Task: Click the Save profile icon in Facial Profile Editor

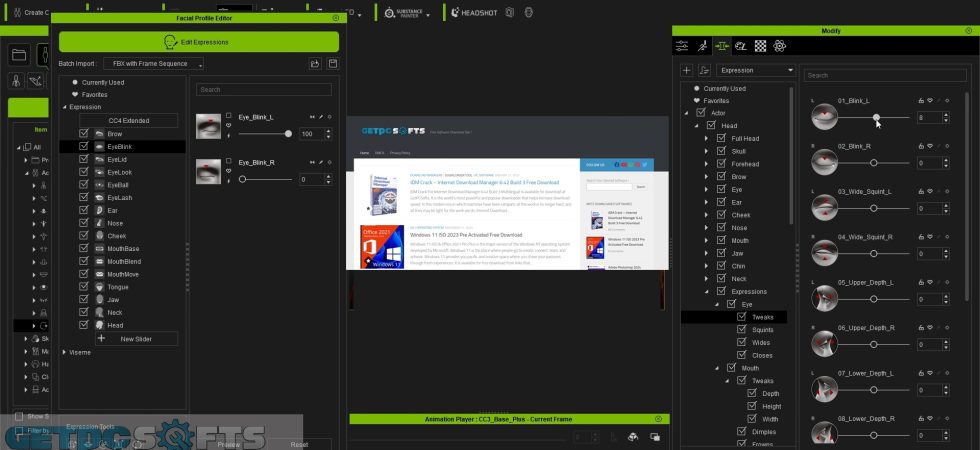Action: coord(333,64)
